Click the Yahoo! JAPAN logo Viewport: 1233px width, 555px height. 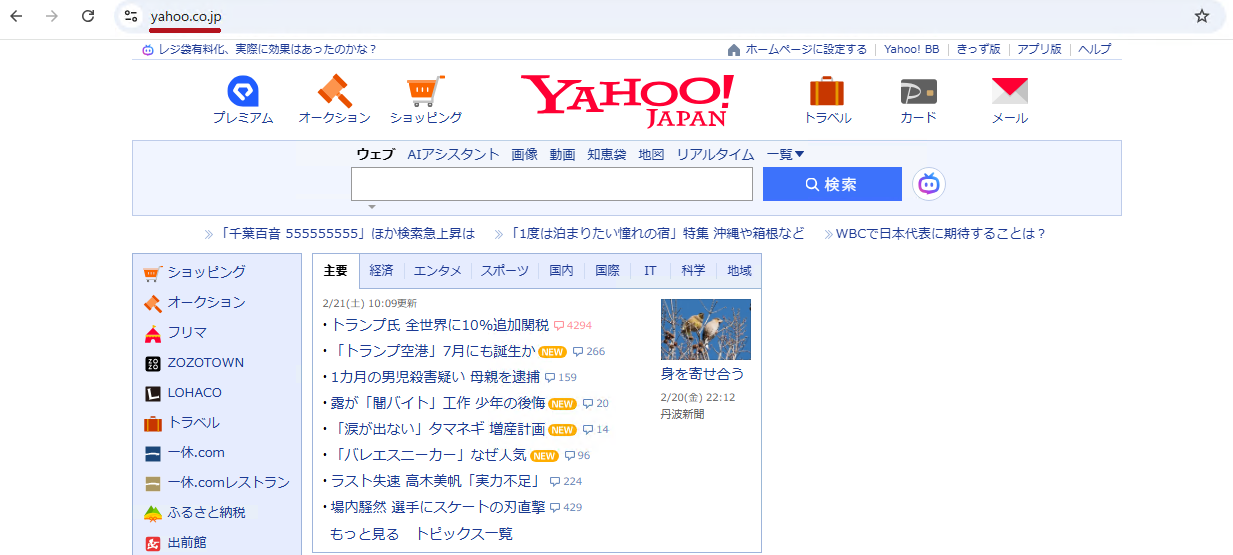(627, 101)
